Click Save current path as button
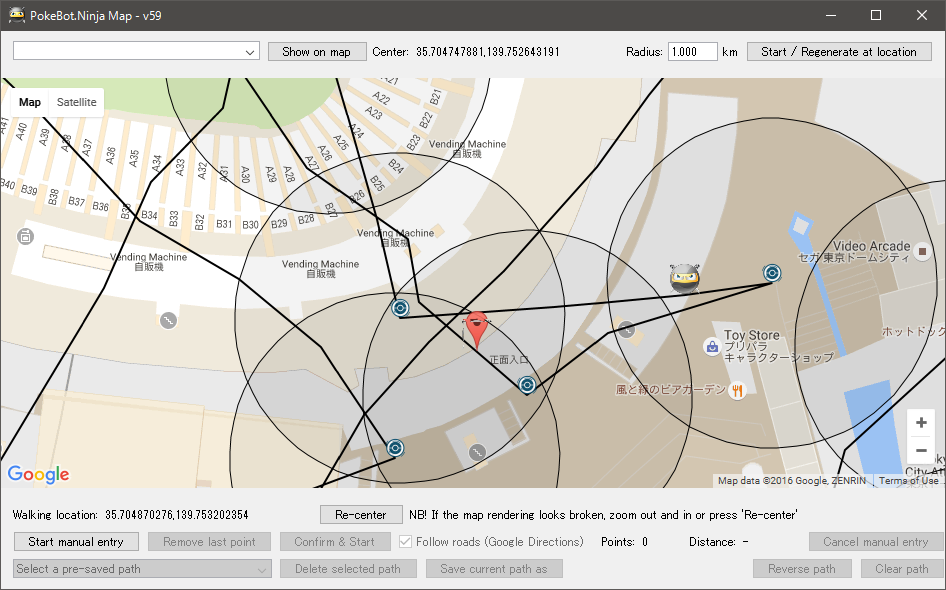Screen dimensions: 946x590 pos(494,569)
